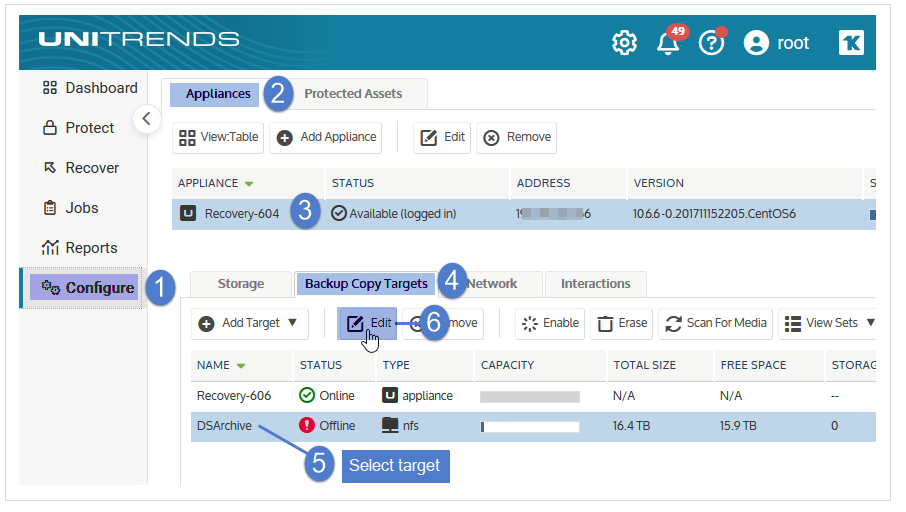Open Jobs in the sidebar

click(70, 207)
